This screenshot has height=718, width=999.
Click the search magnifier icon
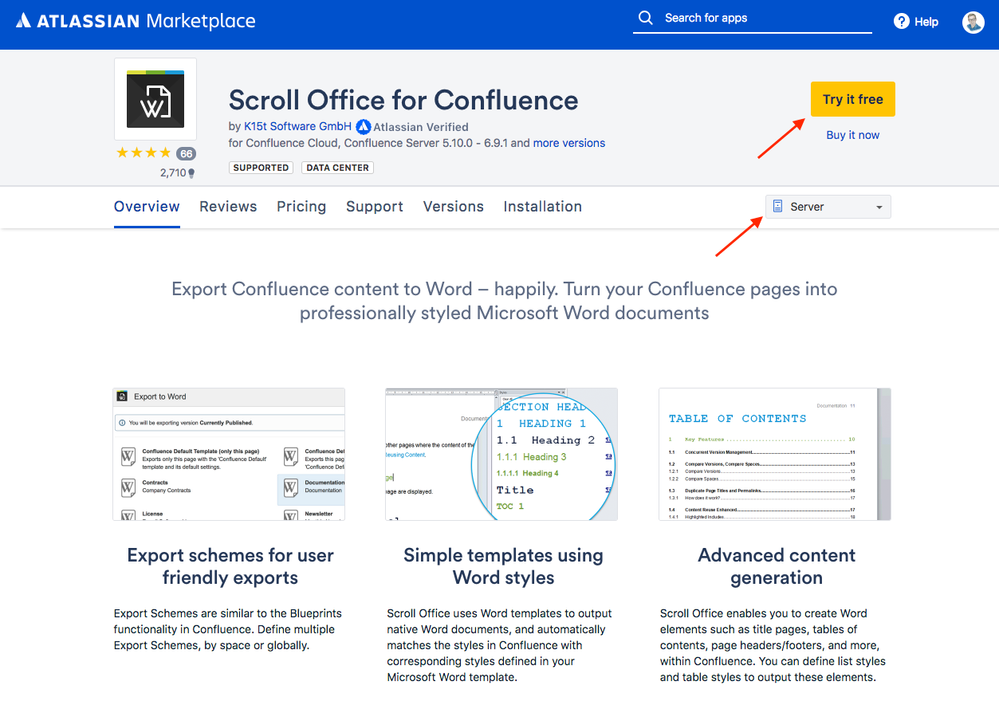645,18
